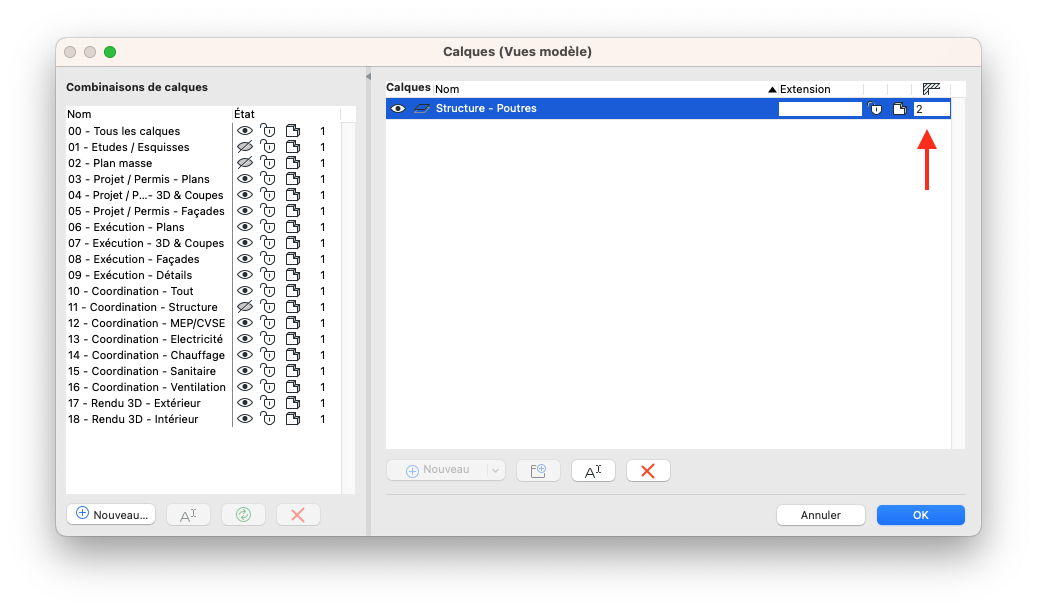
Task: Click new layer folder icon button
Action: click(x=538, y=470)
